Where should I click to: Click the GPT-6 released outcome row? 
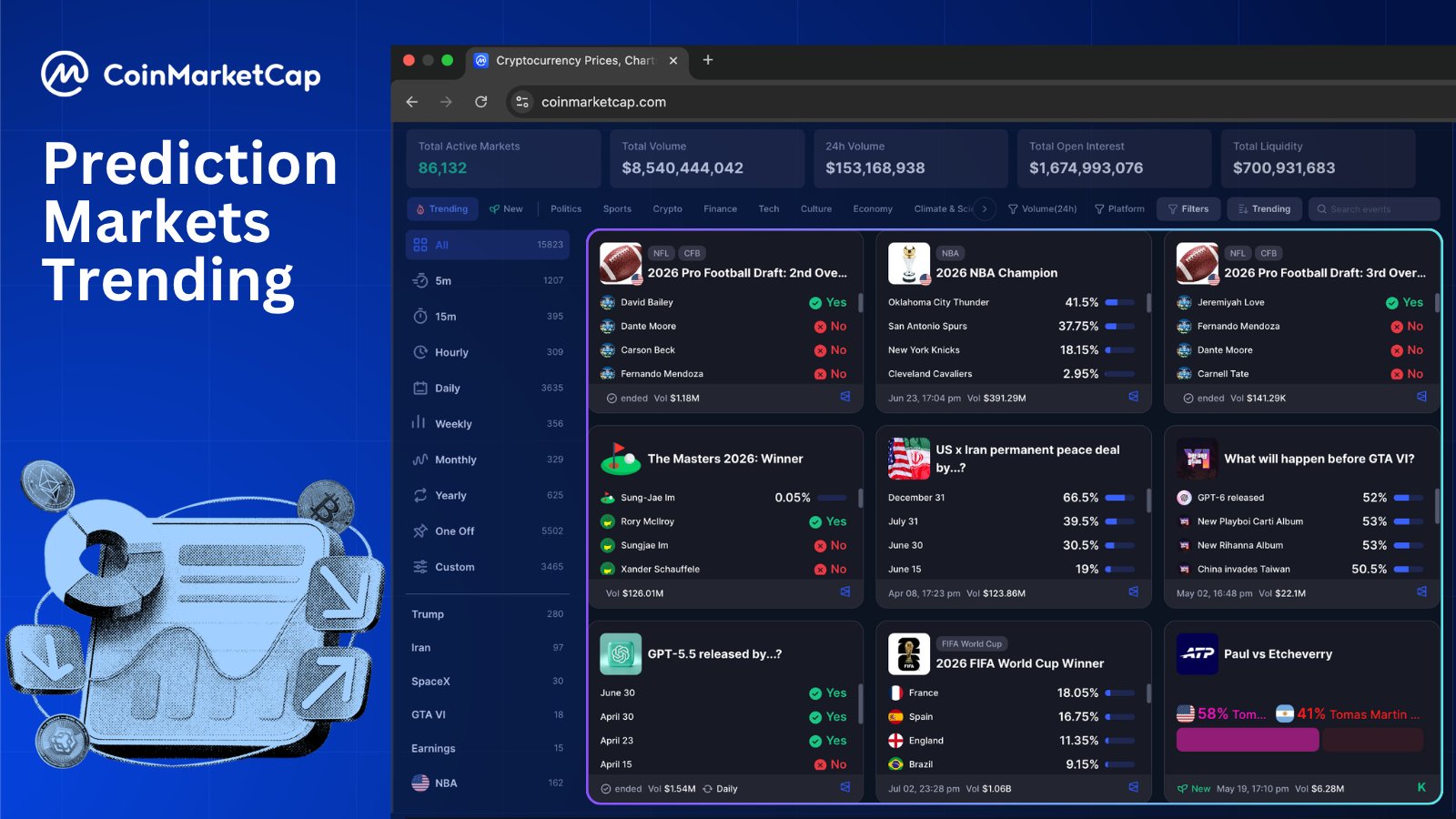(1299, 498)
